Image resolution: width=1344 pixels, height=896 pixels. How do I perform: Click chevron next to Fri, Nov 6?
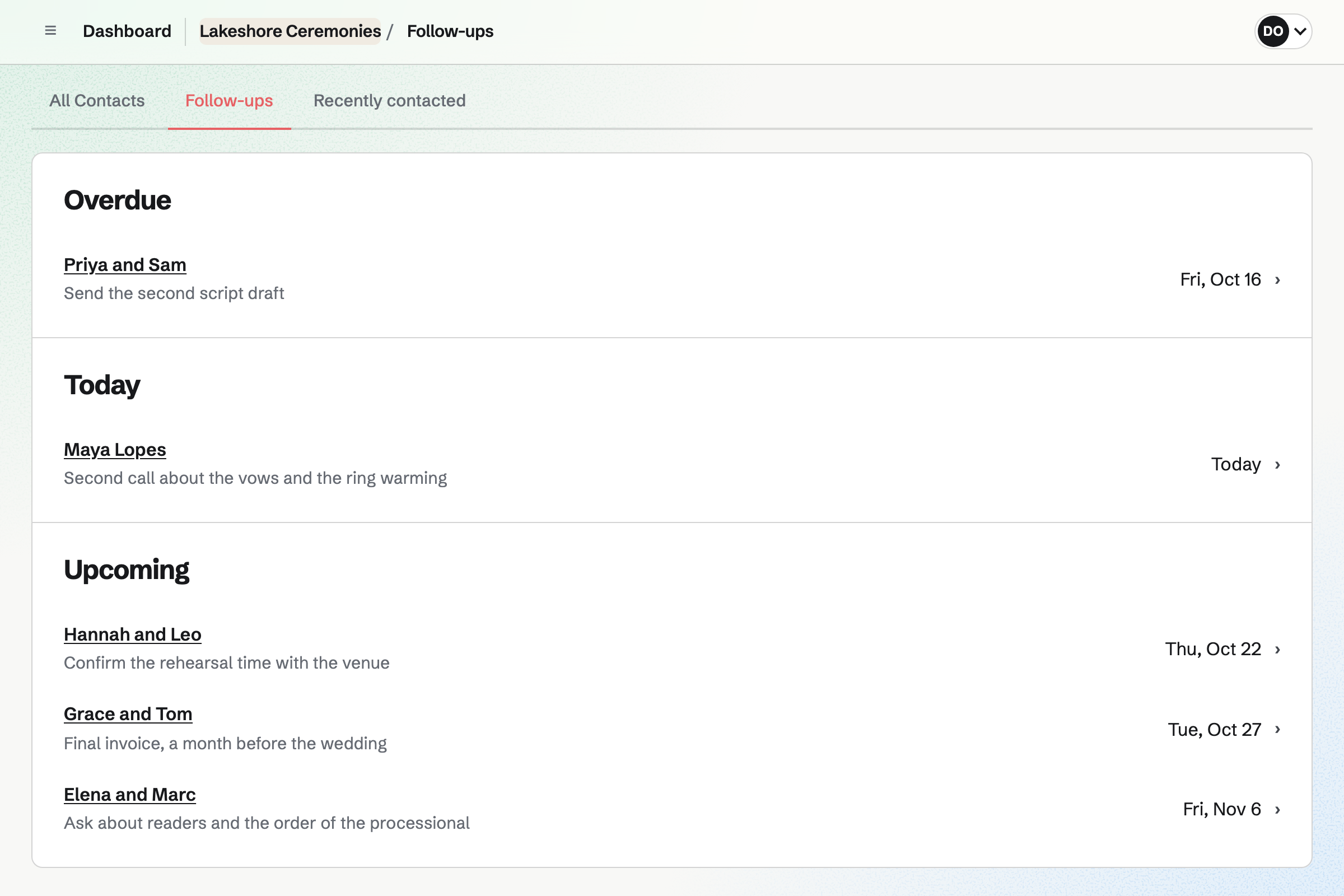tap(1278, 810)
